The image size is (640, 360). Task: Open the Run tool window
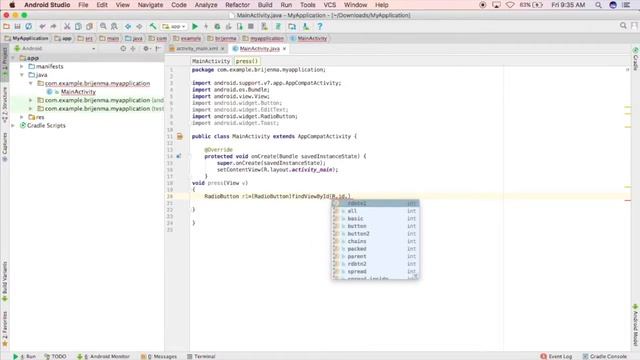click(25, 356)
